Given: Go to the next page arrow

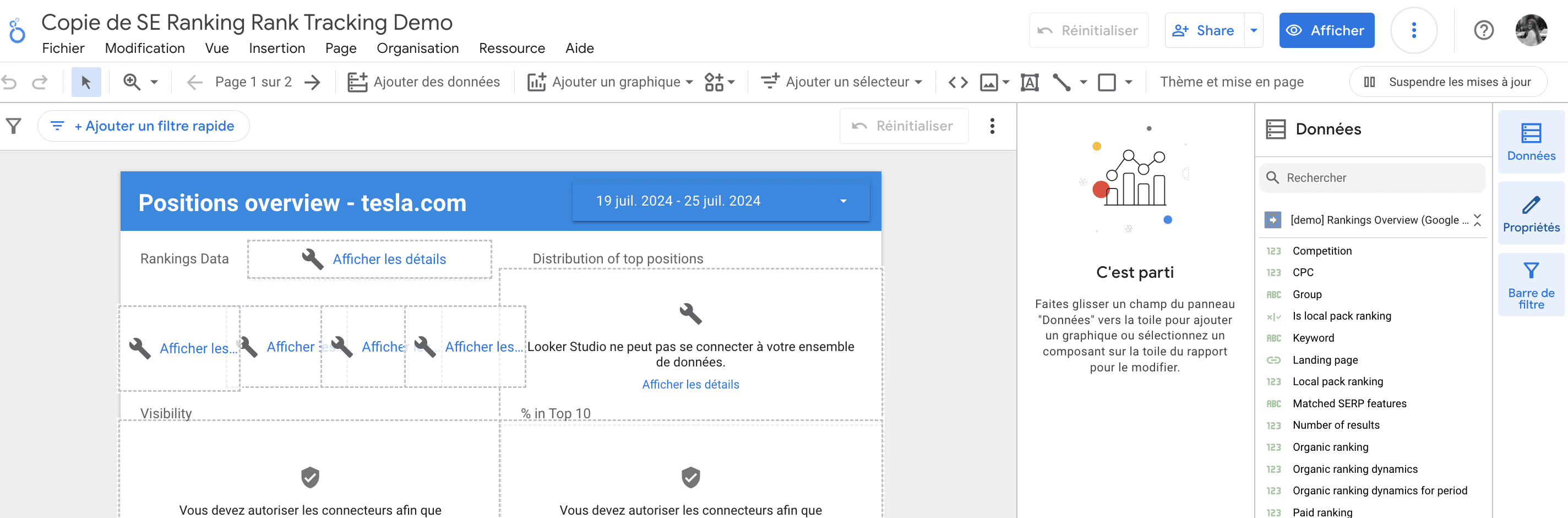Looking at the screenshot, I should click(312, 82).
